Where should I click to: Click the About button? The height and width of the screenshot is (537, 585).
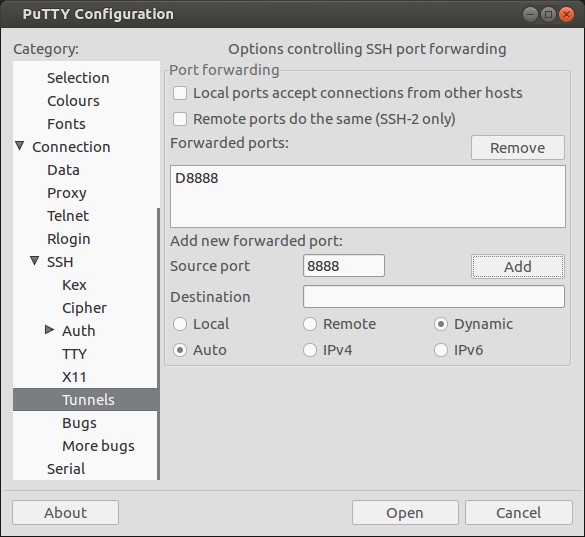click(x=65, y=513)
